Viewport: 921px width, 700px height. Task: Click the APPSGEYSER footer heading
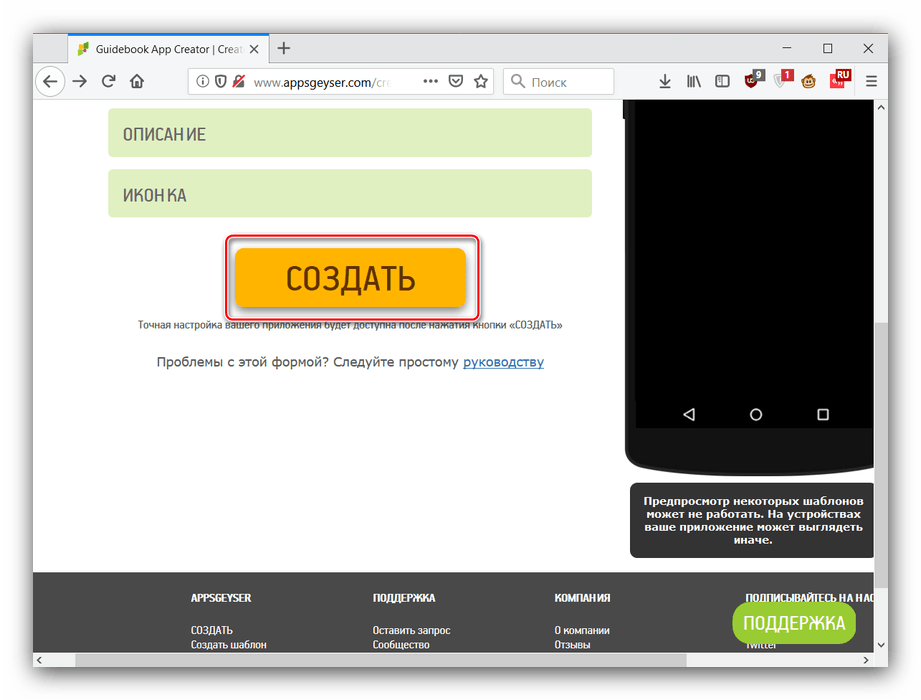[x=221, y=598]
